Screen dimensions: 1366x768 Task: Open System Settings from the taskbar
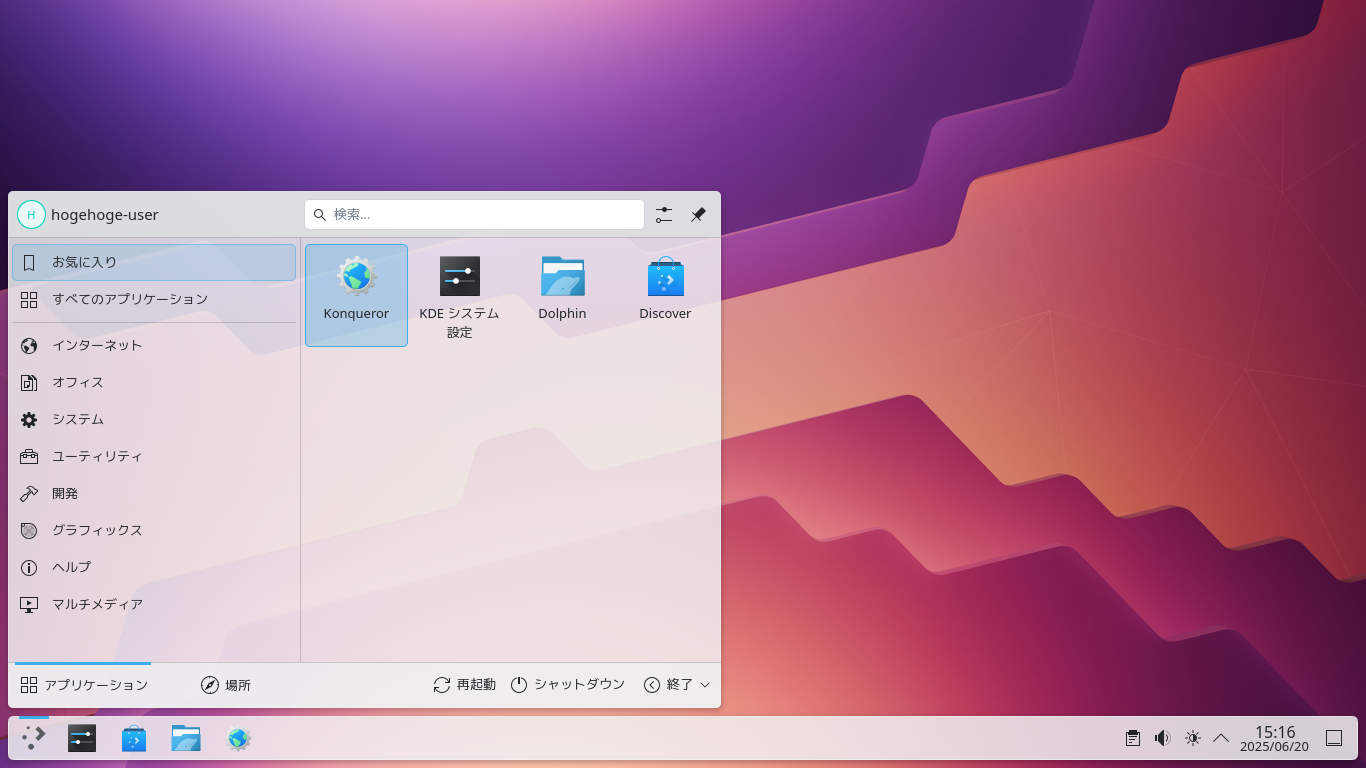[x=82, y=739]
